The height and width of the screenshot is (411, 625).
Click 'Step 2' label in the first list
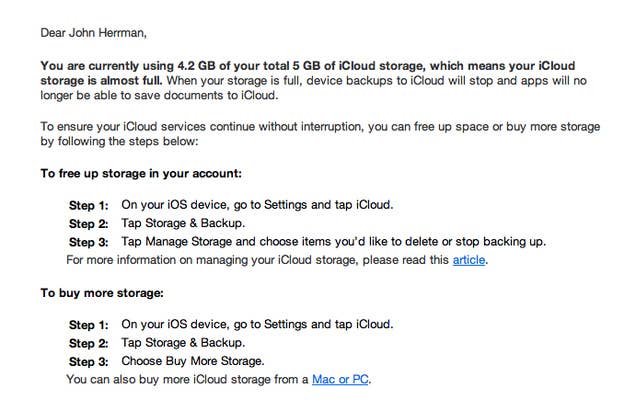(x=88, y=224)
